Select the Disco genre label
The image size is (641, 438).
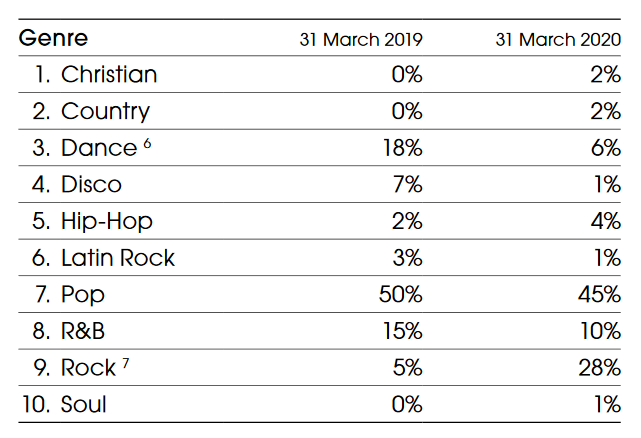[x=91, y=185]
